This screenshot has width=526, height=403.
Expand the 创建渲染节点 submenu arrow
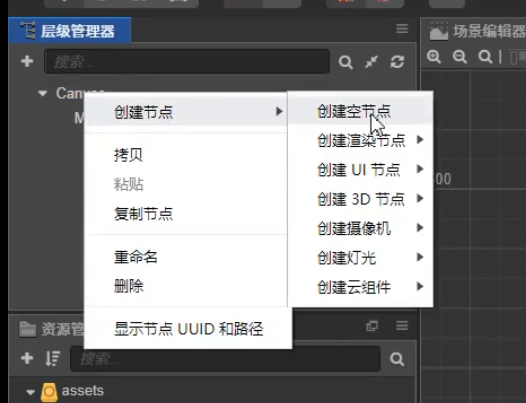420,140
